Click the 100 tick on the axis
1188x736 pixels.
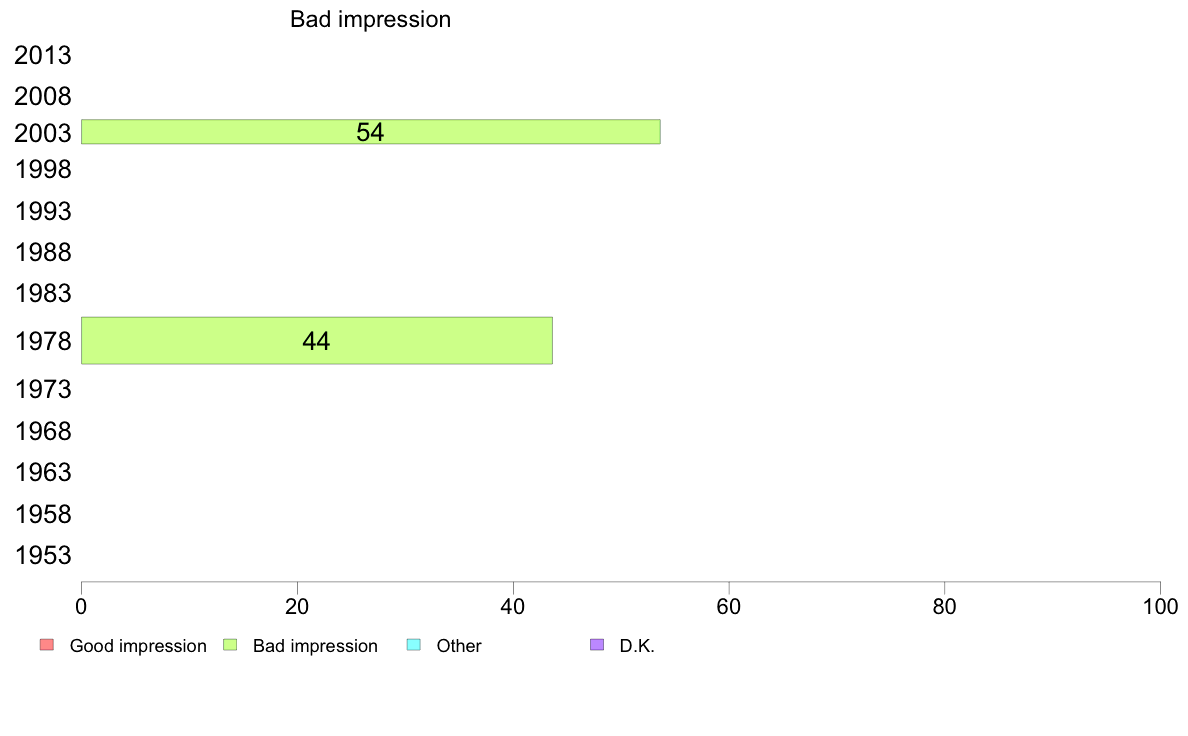1160,606
